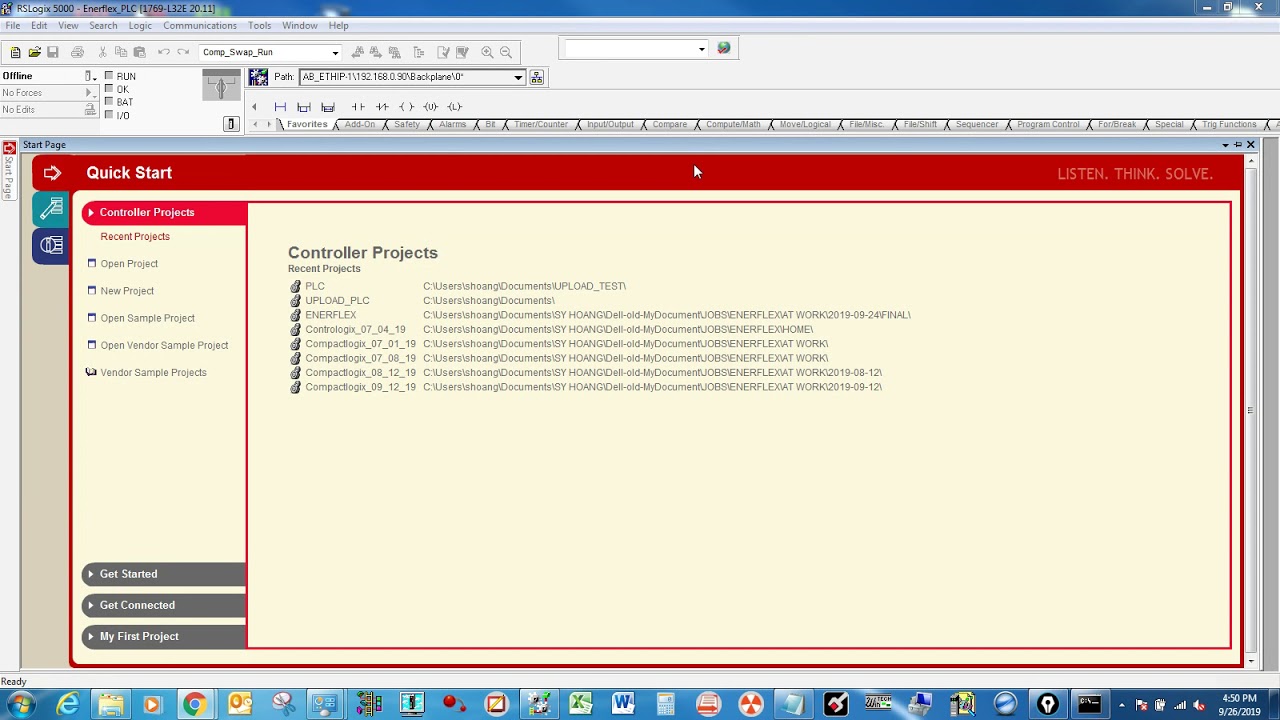Click the OK status indicator box
Viewport: 1280px width, 720px height.
(x=109, y=89)
